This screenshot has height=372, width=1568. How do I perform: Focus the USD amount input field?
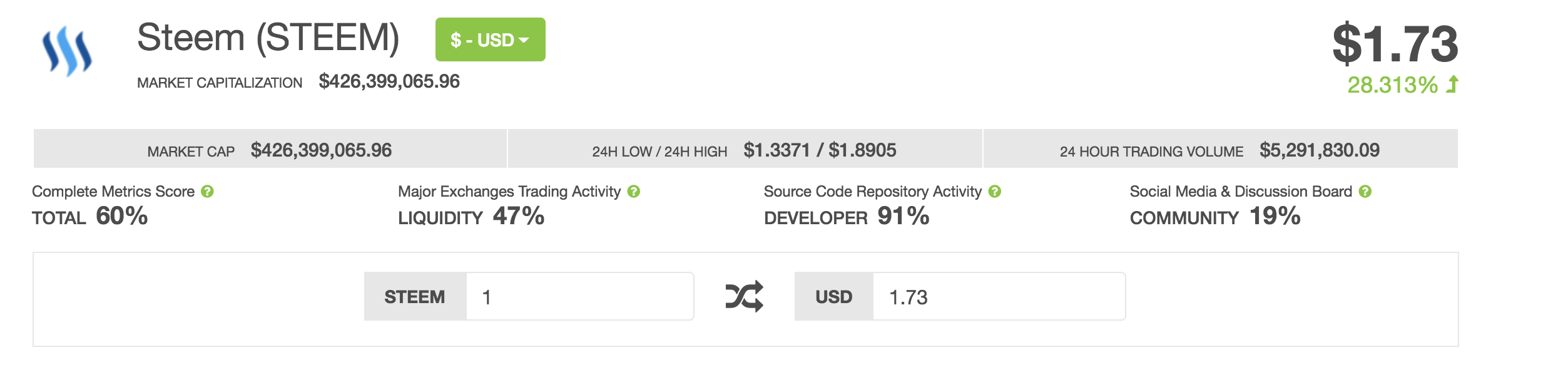(x=998, y=296)
